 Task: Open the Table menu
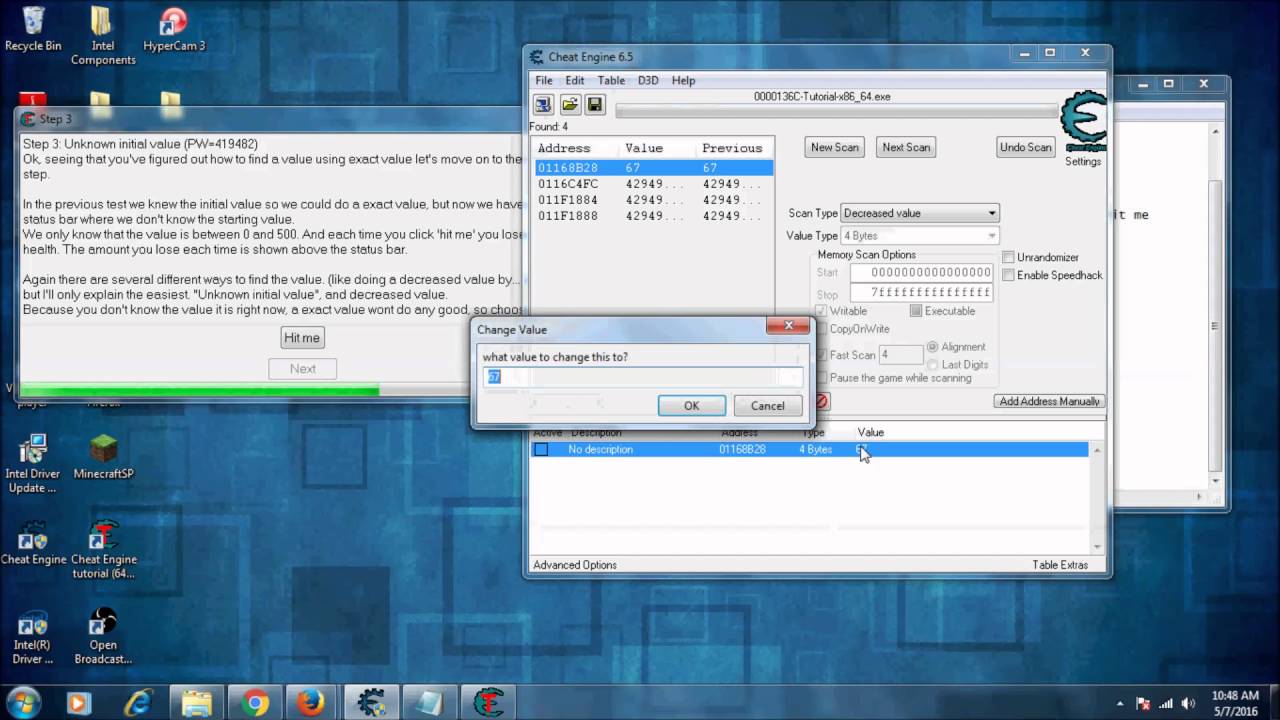[x=611, y=80]
